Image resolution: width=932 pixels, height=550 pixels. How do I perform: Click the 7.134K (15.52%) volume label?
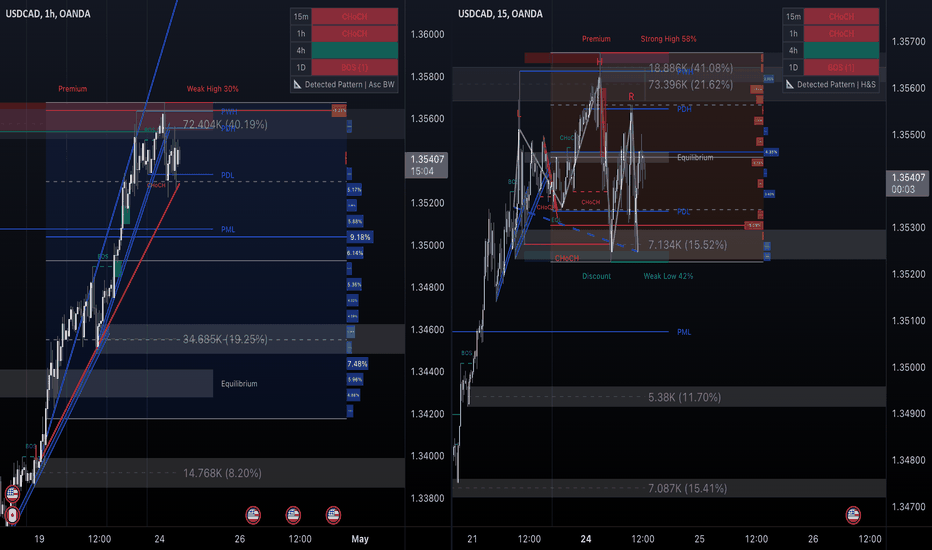pos(687,245)
